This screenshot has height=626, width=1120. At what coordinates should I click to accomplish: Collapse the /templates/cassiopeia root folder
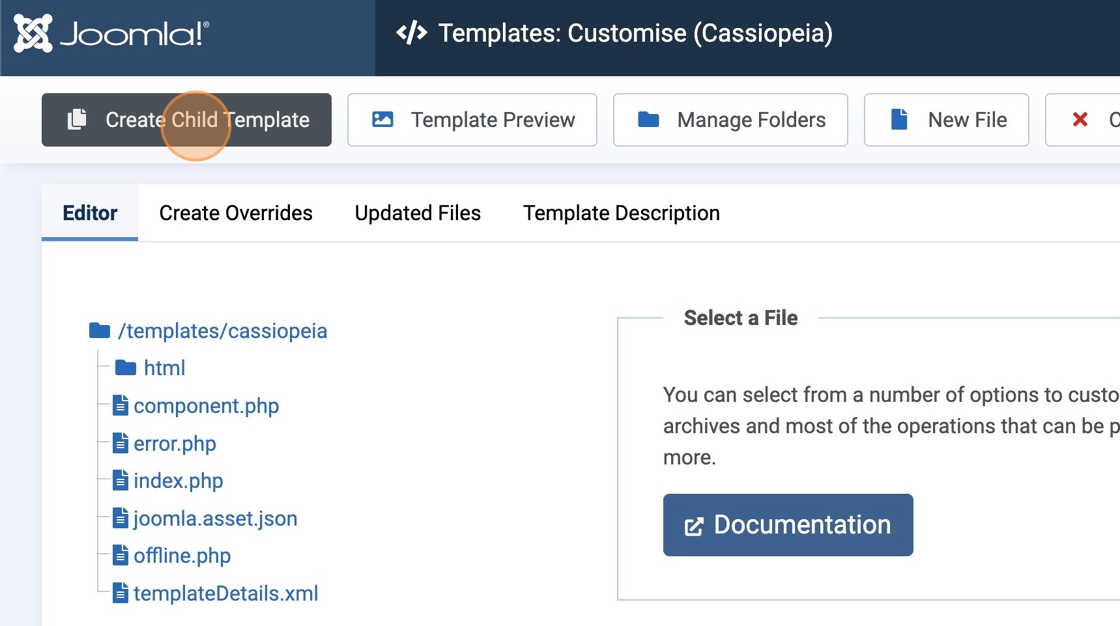[x=222, y=331]
